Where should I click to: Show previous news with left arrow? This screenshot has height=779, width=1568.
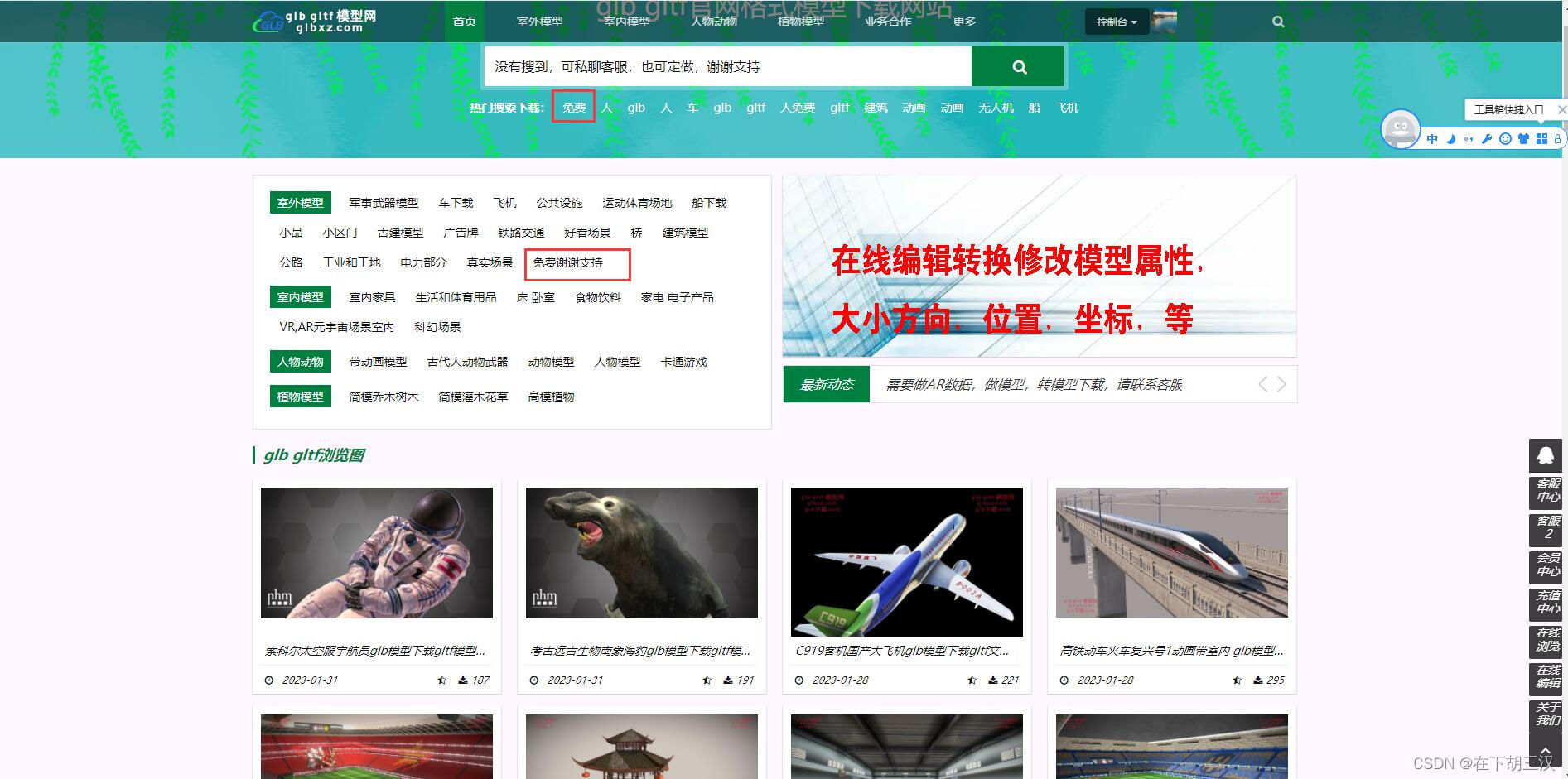[1262, 384]
